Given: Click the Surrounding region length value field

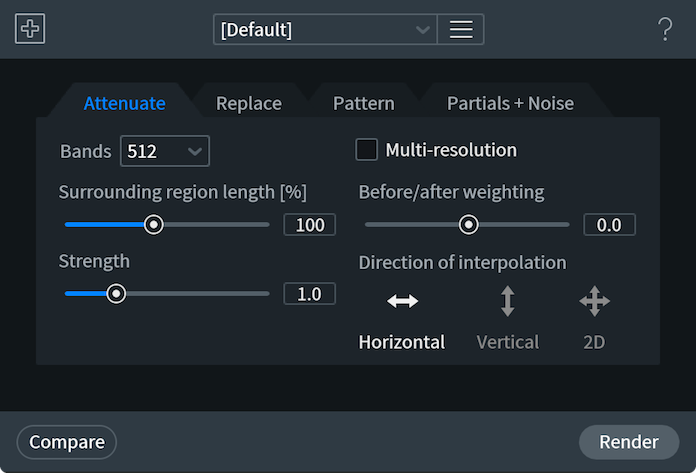Looking at the screenshot, I should [309, 225].
